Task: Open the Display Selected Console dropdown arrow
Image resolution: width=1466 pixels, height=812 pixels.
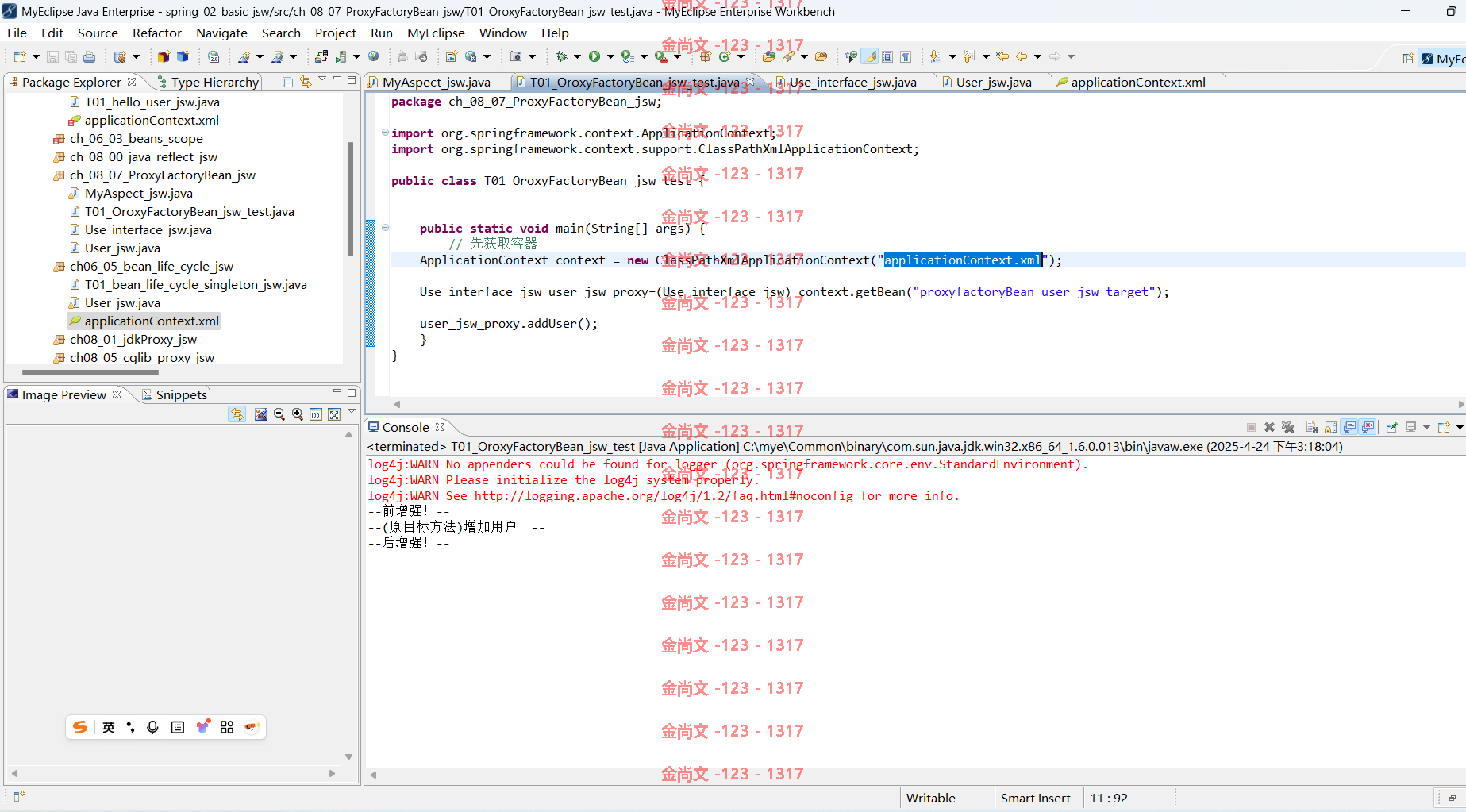Action: point(1426,427)
